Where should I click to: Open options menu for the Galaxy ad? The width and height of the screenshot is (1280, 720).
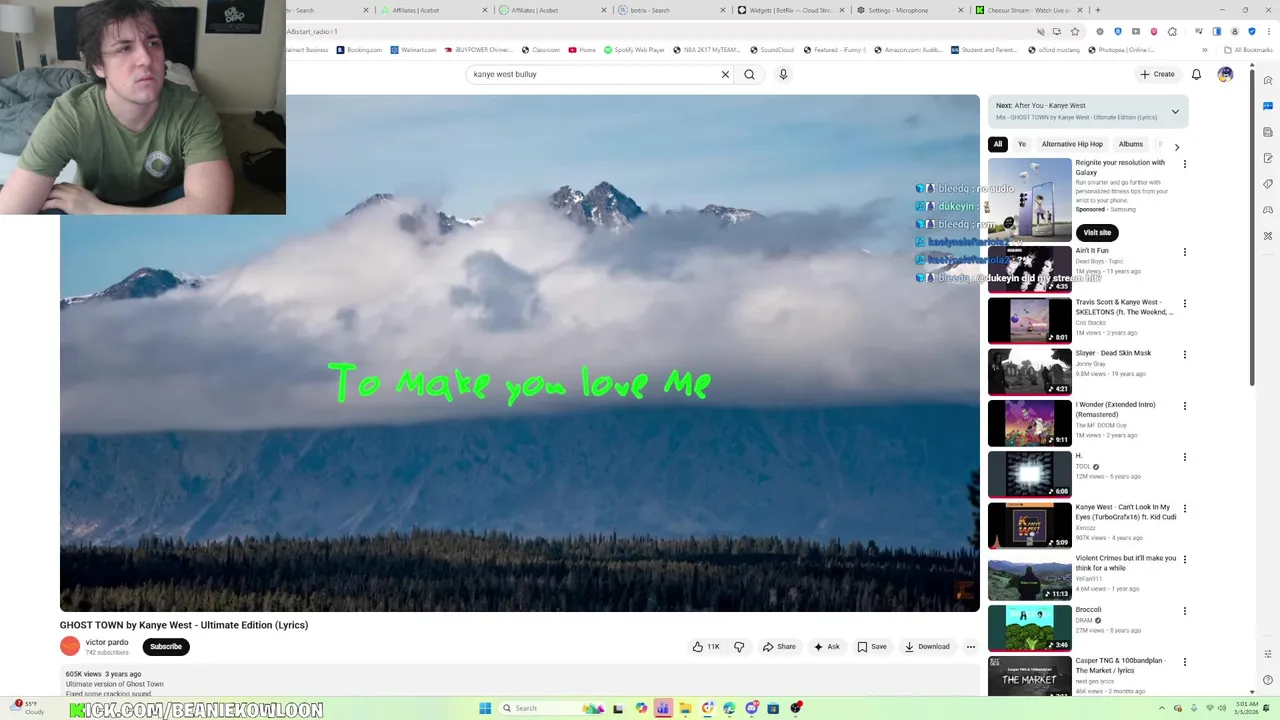pyautogui.click(x=1185, y=164)
